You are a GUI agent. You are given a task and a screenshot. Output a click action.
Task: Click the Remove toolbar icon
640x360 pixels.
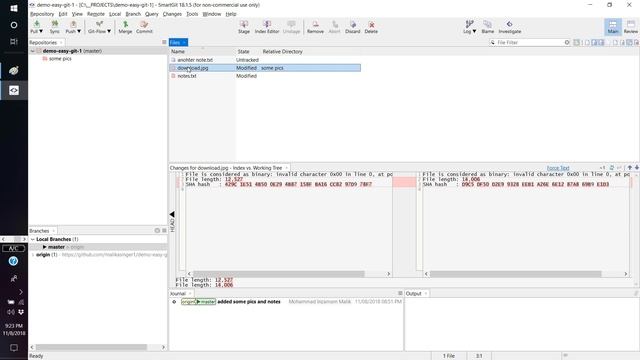pyautogui.click(x=315, y=27)
